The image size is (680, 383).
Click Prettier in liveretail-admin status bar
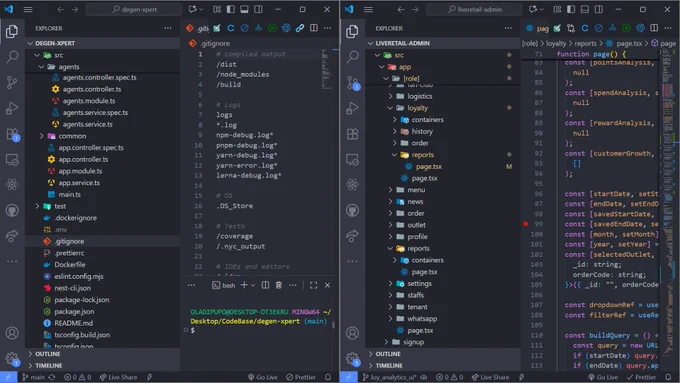(x=641, y=377)
